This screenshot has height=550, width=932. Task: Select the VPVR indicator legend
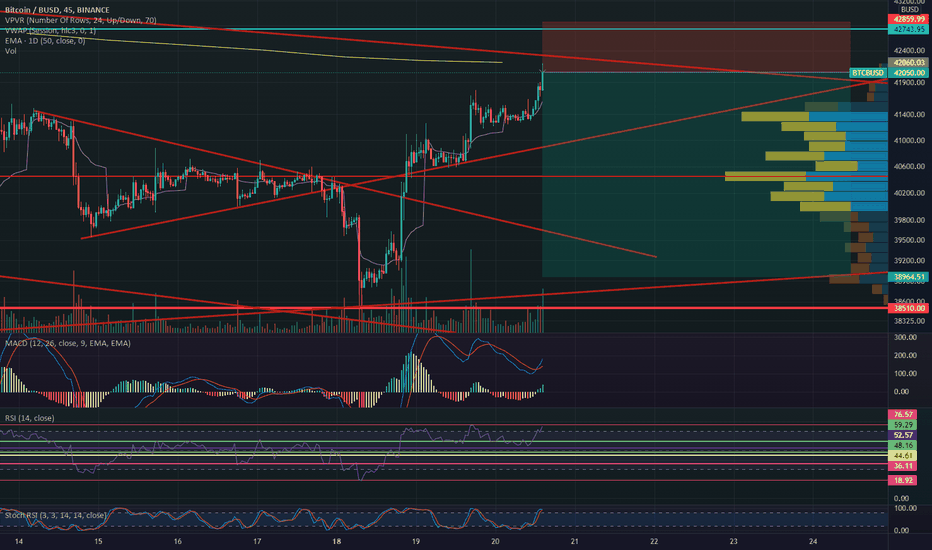click(81, 20)
